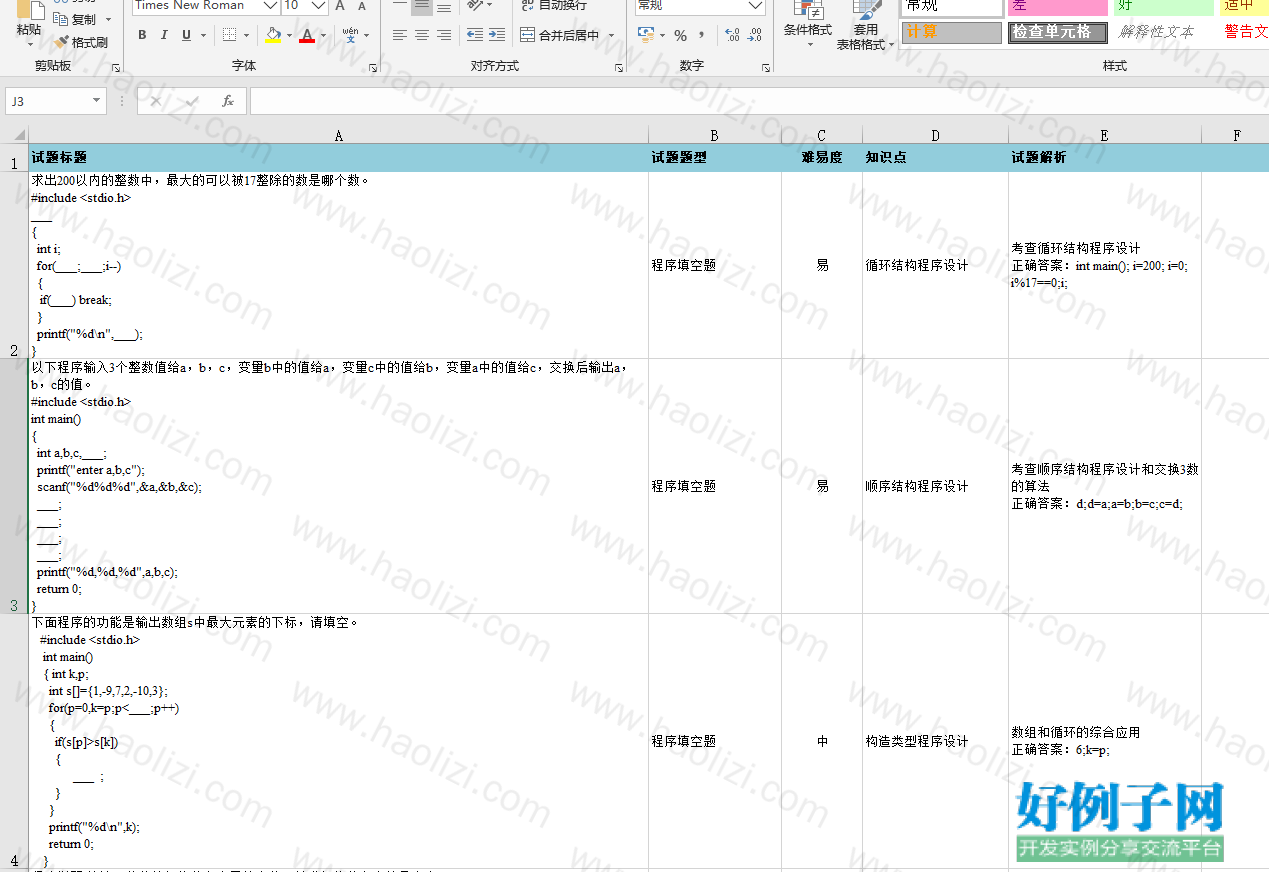Open Merge and Center dropdown arrow
Screen dimensions: 1269x872
point(610,35)
